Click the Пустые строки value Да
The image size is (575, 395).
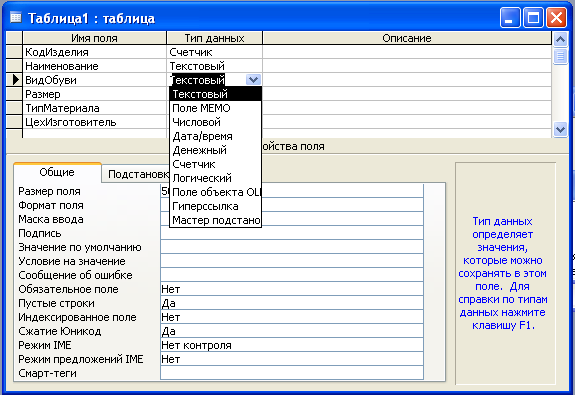pos(292,303)
